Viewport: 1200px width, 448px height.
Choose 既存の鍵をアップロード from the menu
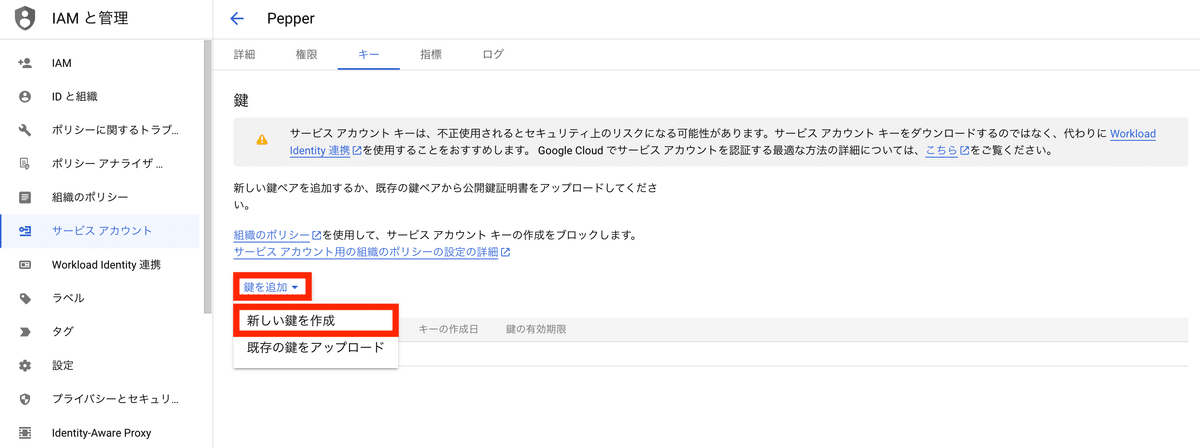pyautogui.click(x=316, y=348)
